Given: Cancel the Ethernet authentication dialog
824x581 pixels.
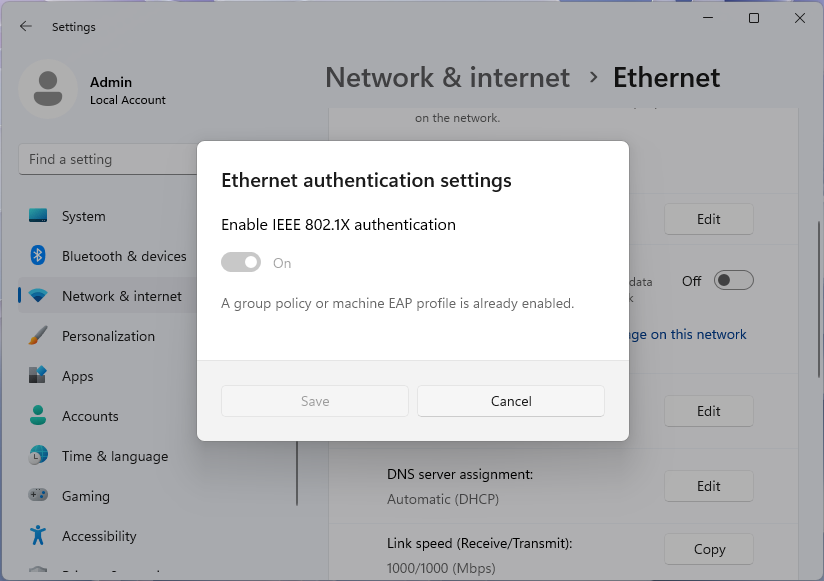Looking at the screenshot, I should coord(510,401).
